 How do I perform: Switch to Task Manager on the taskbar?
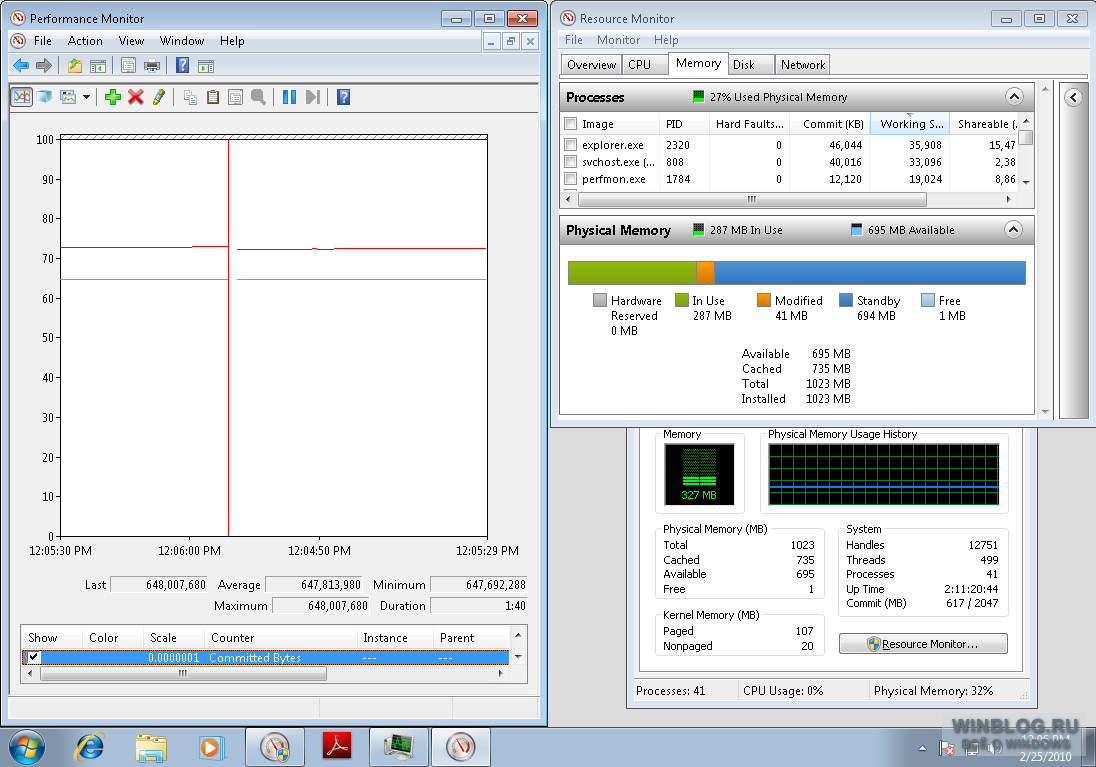pos(398,747)
